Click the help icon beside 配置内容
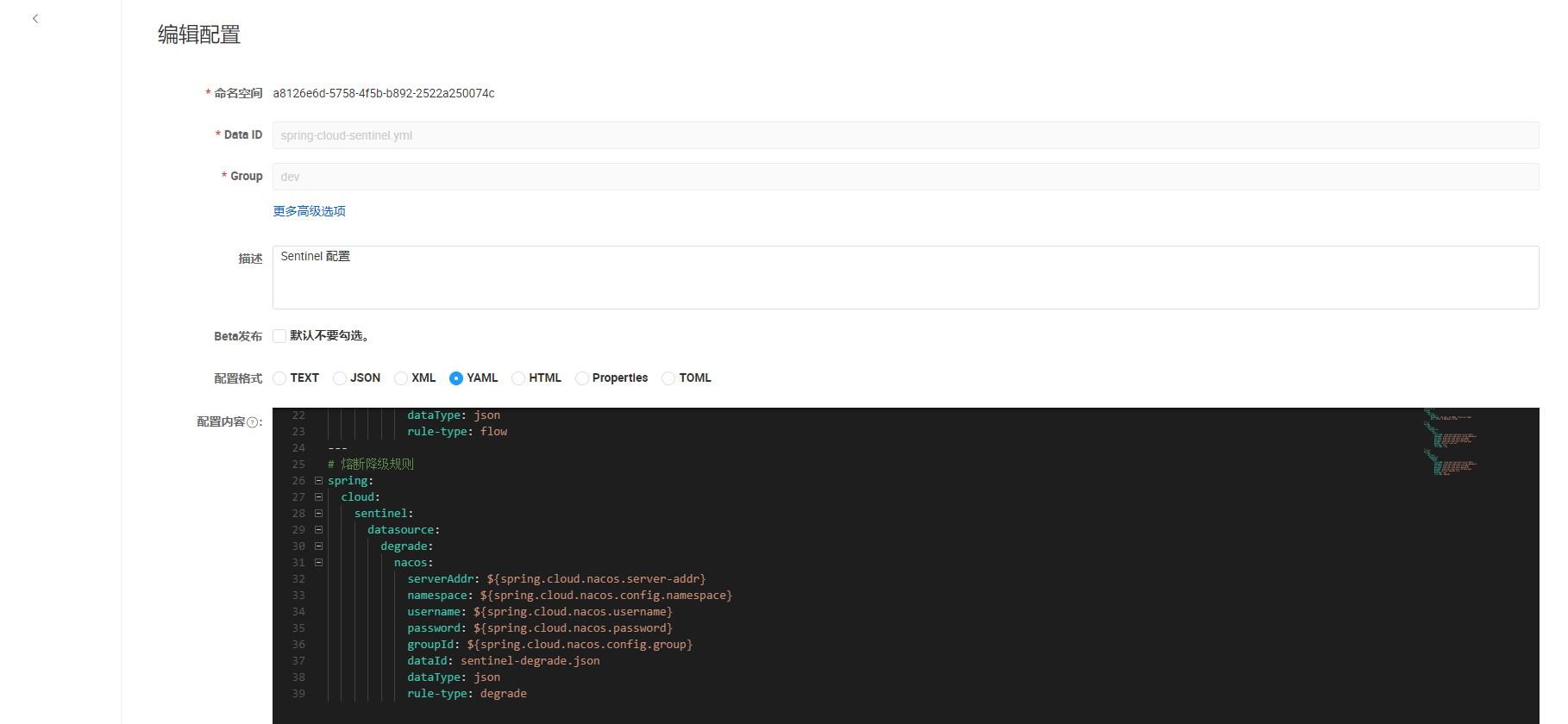 coord(253,422)
